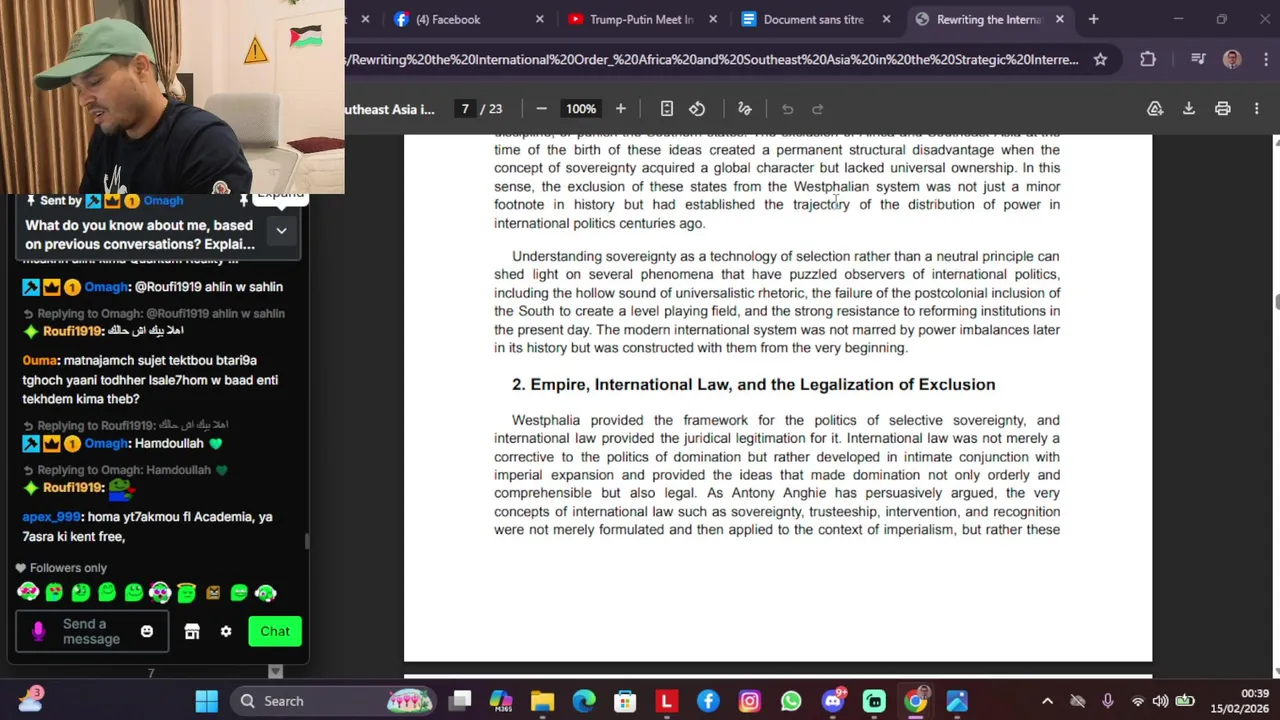Open Chrome media controls icon

[x=1198, y=59]
